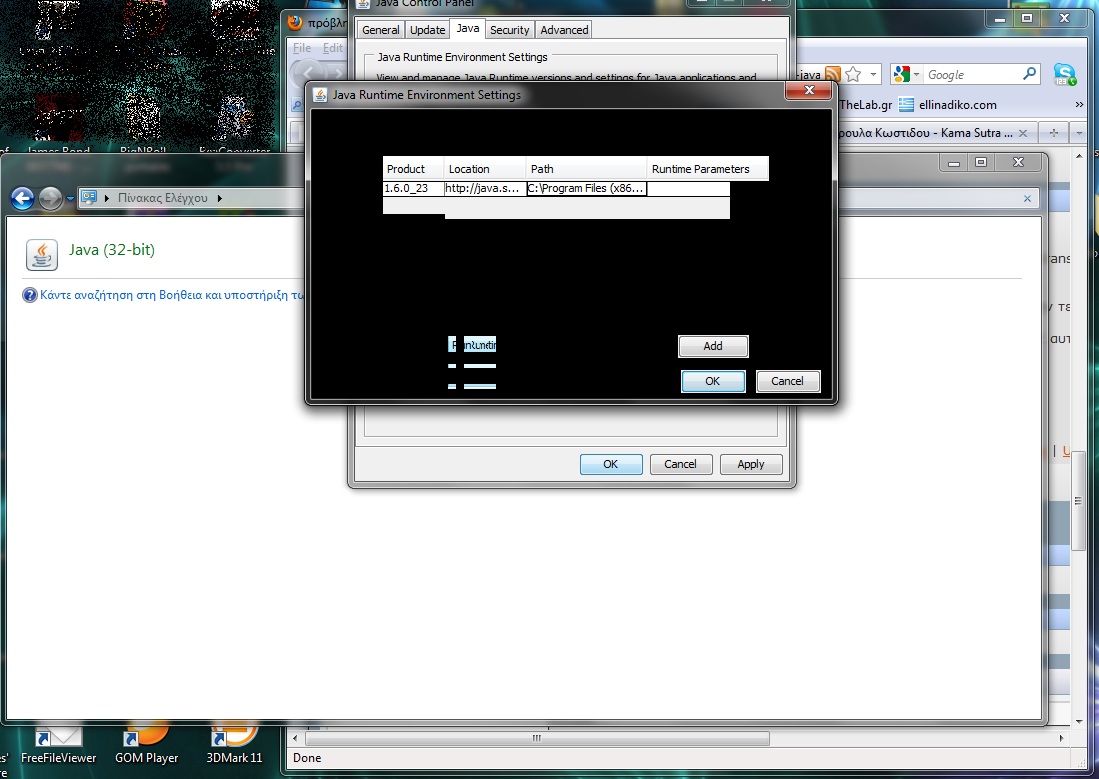
Task: Click the empty Runtime Parameters cell for 1.6.0_23
Action: [x=688, y=189]
